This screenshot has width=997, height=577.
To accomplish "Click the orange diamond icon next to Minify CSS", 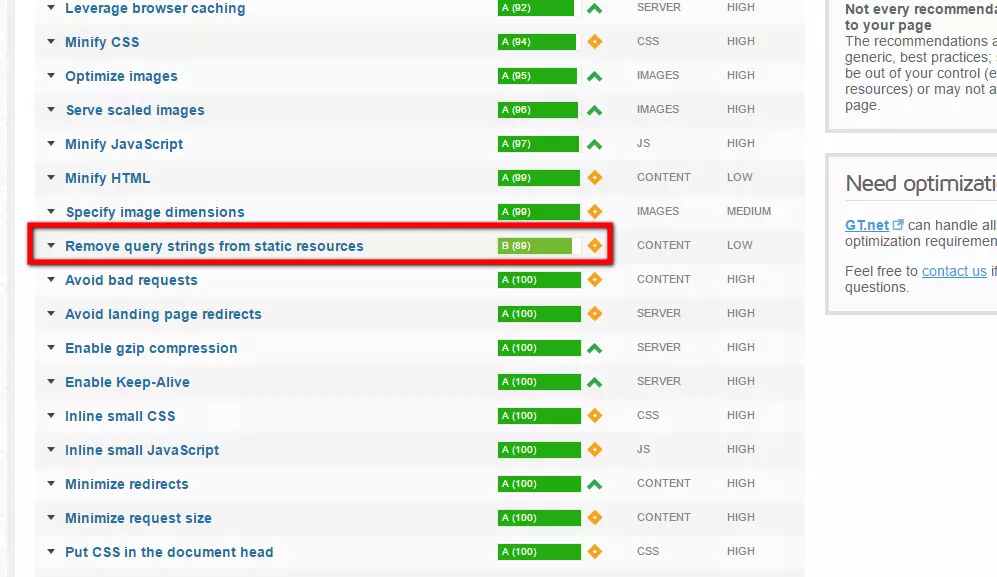I will (x=596, y=42).
